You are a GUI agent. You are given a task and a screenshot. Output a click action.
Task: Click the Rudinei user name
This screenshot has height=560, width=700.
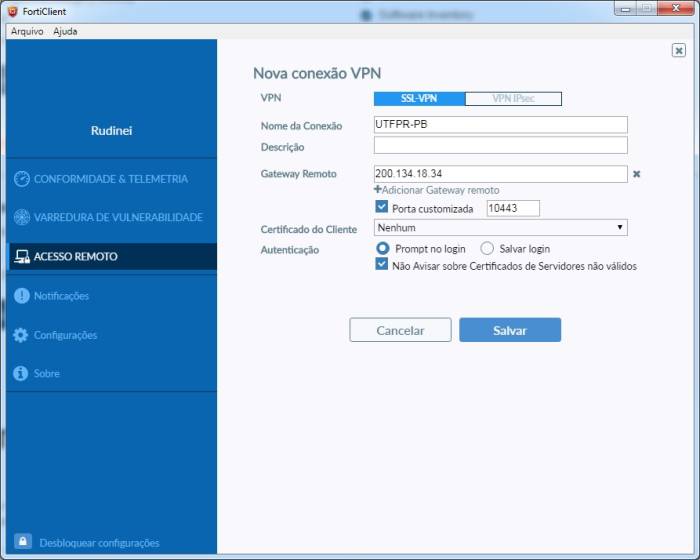click(111, 130)
